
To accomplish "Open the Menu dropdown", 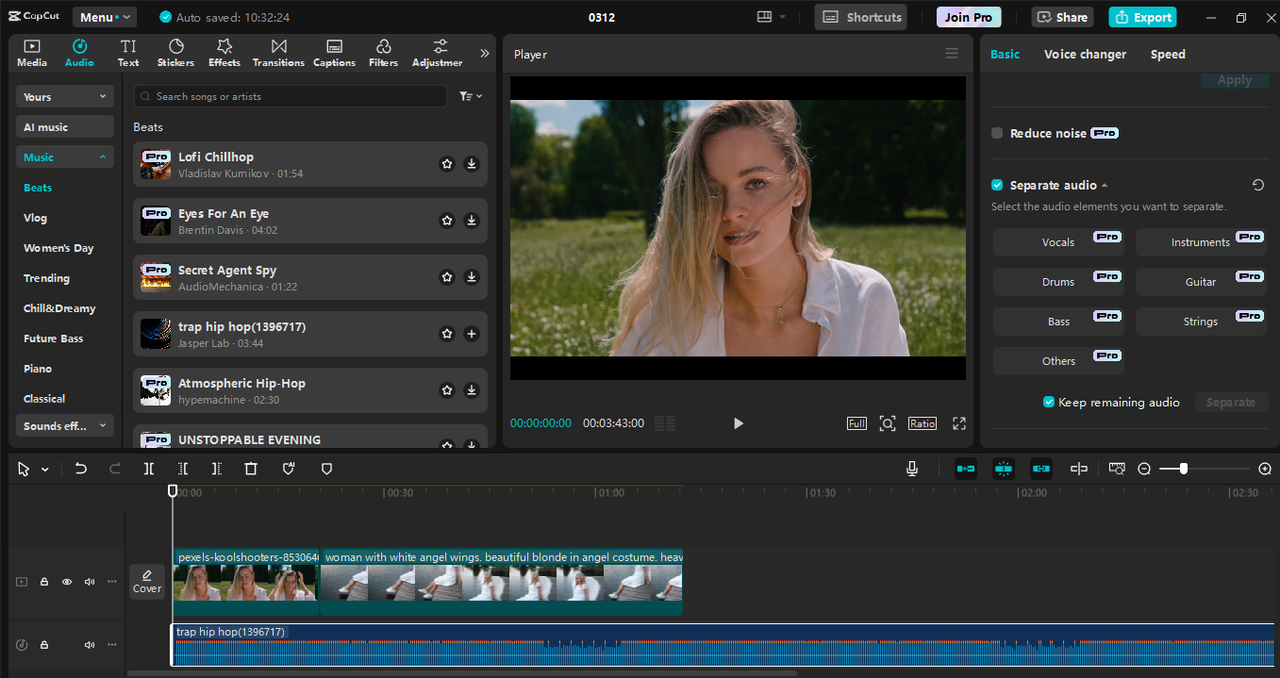I will [x=105, y=17].
